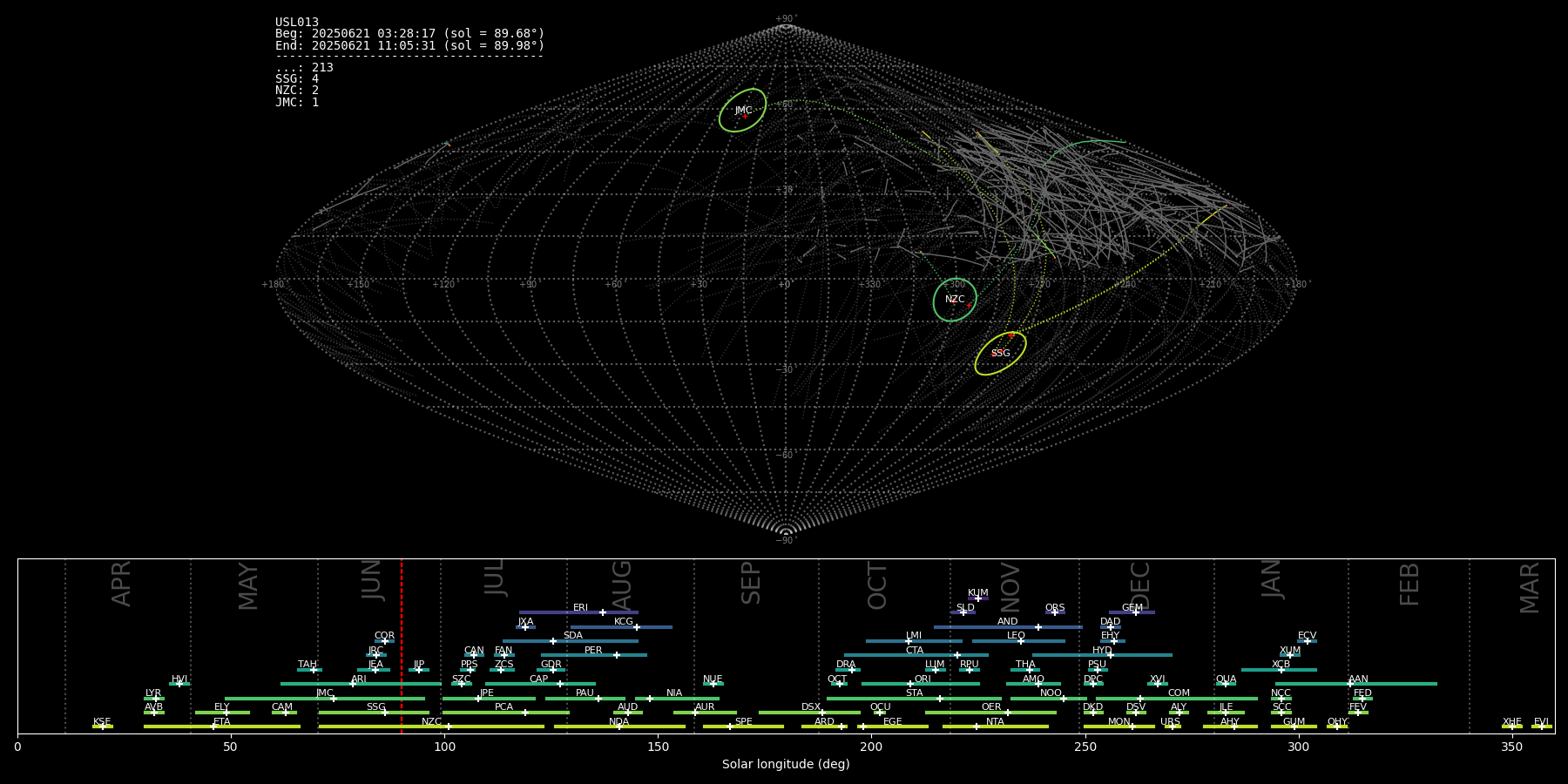This screenshot has width=1568, height=784.
Task: Click the SSG radiant ellipse on sky map
Action: click(1000, 354)
